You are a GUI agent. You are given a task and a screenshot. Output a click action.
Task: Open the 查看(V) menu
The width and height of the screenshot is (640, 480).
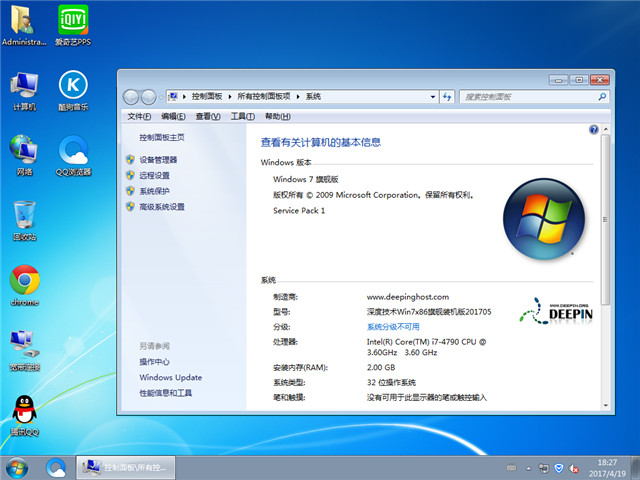(208, 117)
